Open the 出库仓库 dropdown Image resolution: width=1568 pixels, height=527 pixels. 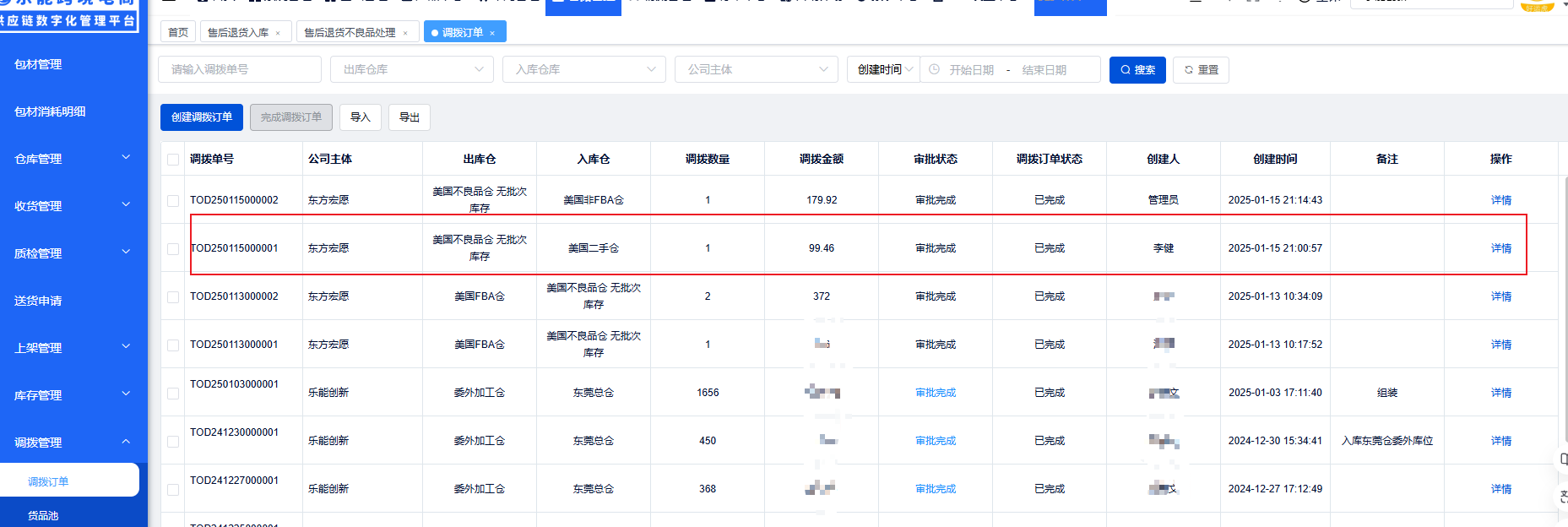411,70
